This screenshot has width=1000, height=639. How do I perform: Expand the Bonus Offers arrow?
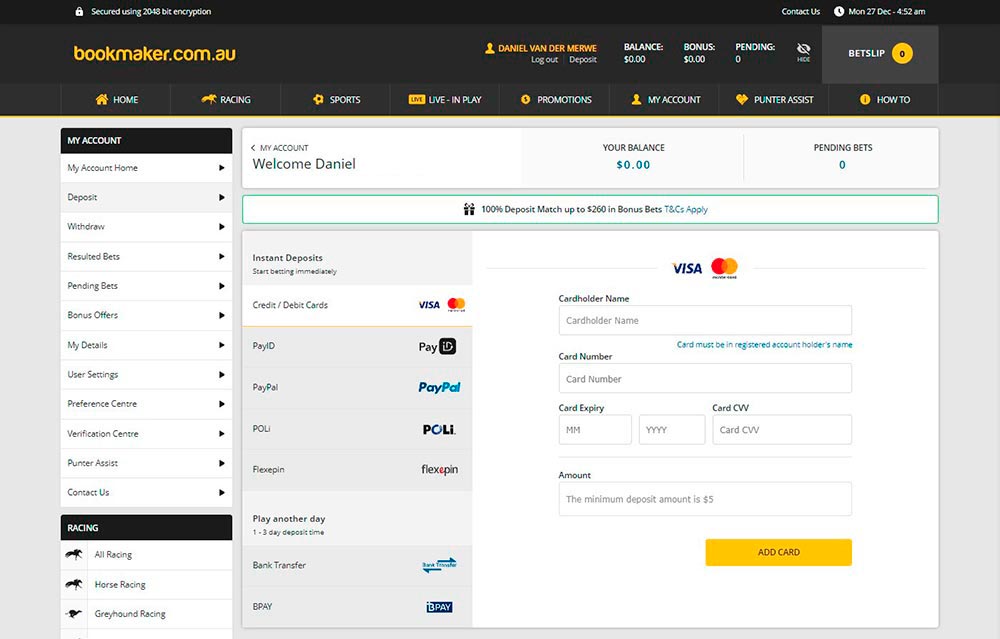(x=221, y=316)
